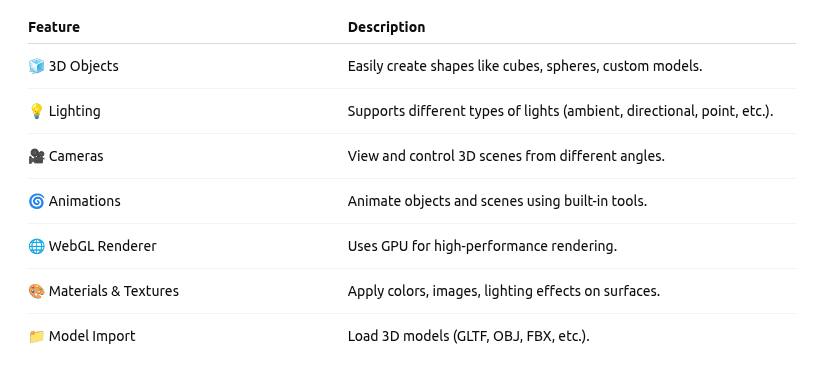Click the ice cube icon beside 3D Objects

pos(37,66)
